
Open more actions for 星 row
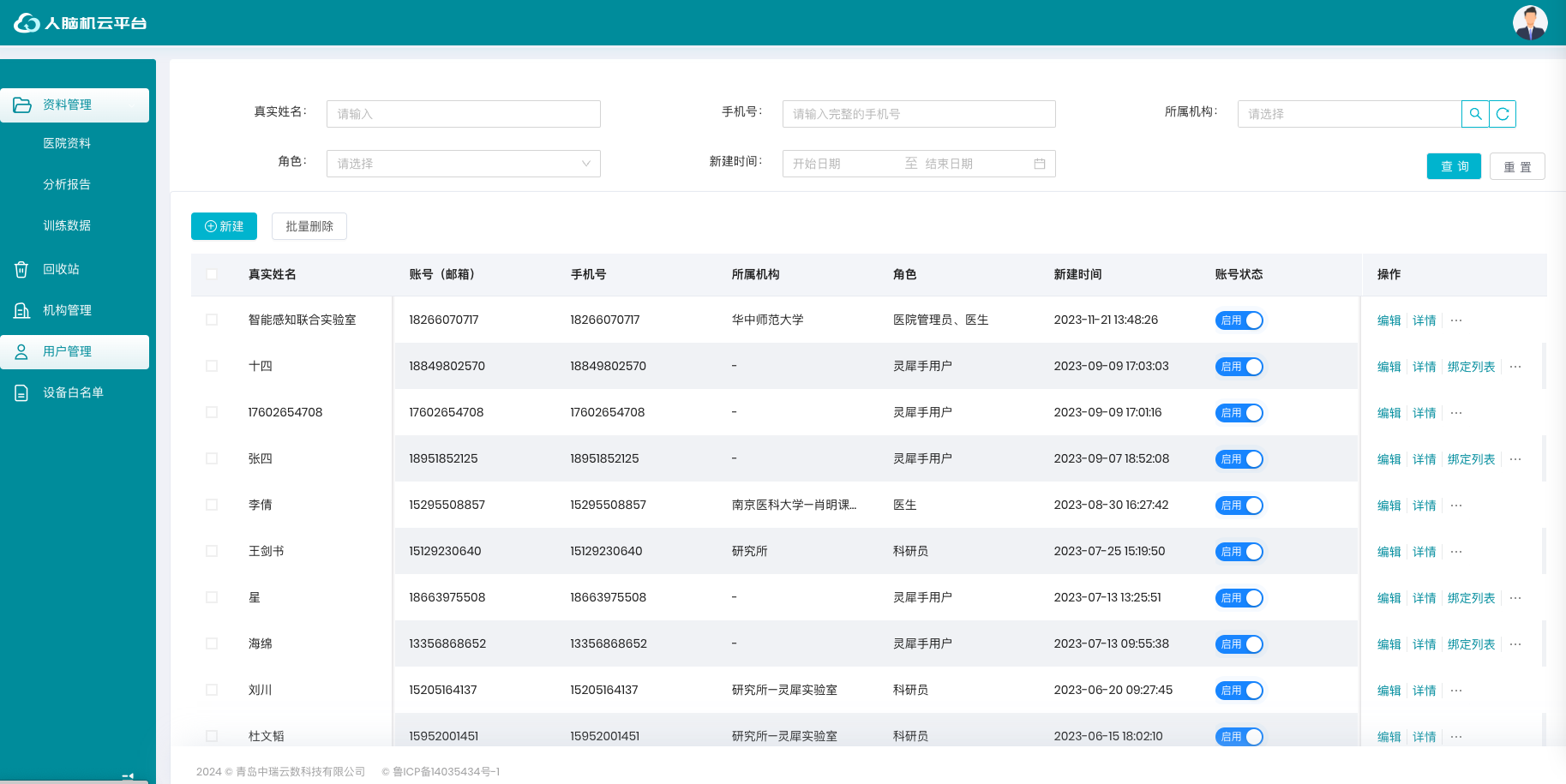point(1515,598)
